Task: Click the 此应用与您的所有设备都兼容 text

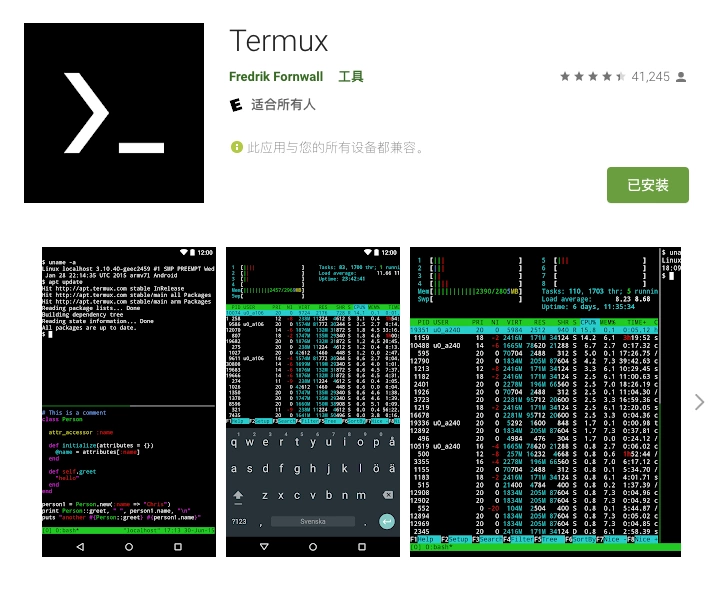Action: (x=335, y=147)
